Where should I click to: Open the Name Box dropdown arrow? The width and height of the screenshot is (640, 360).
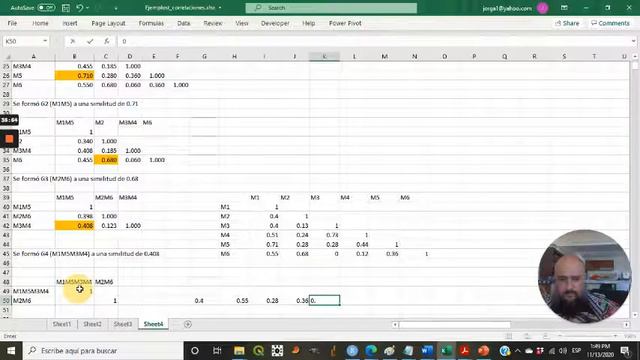[45, 41]
